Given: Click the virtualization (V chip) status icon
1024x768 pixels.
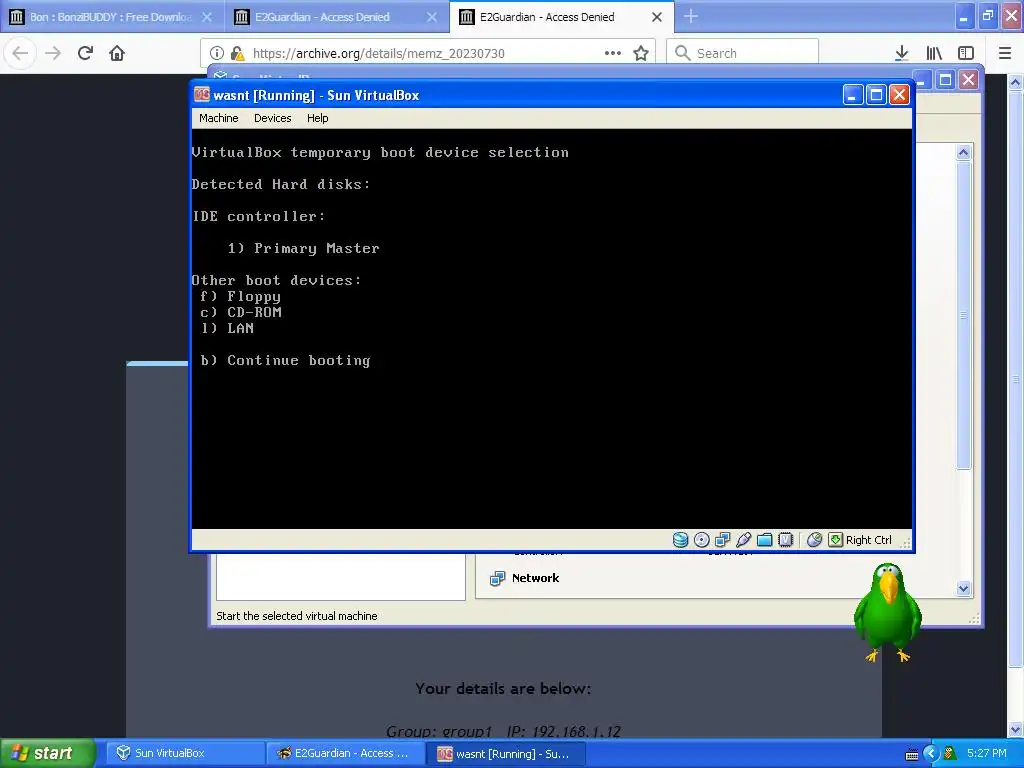Looking at the screenshot, I should (x=786, y=539).
